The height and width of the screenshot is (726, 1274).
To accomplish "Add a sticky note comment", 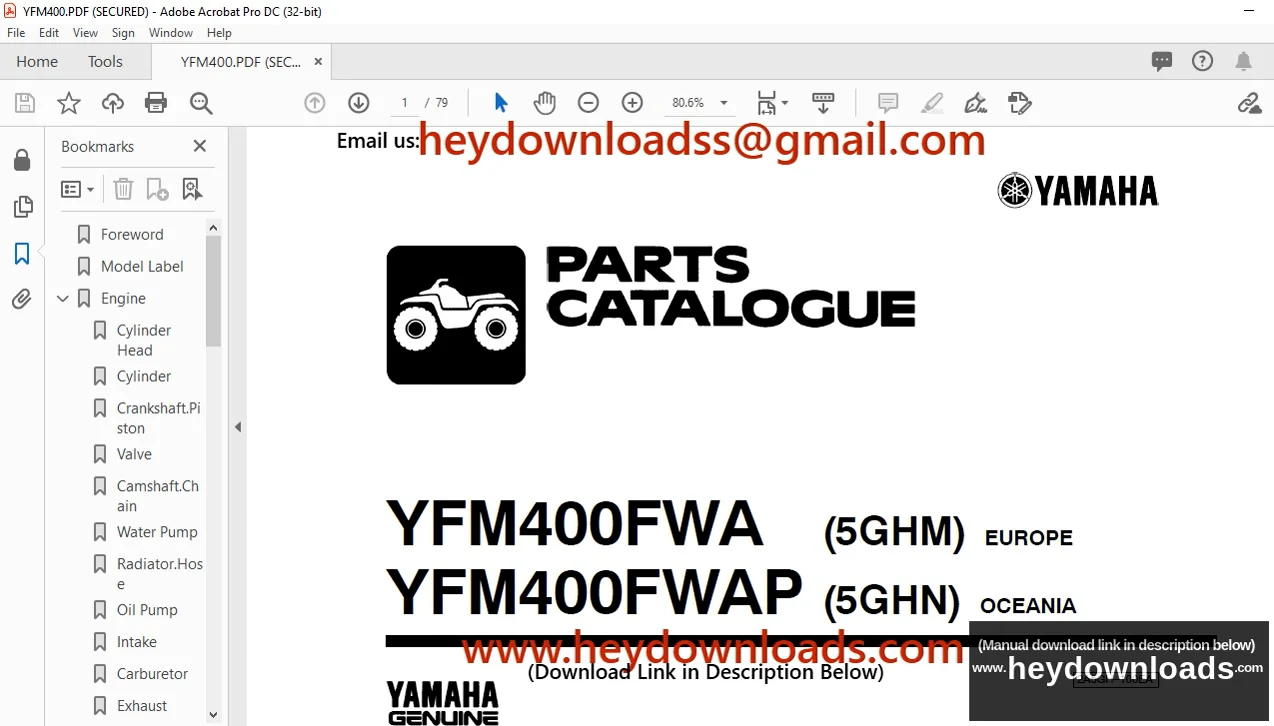I will [x=887, y=103].
